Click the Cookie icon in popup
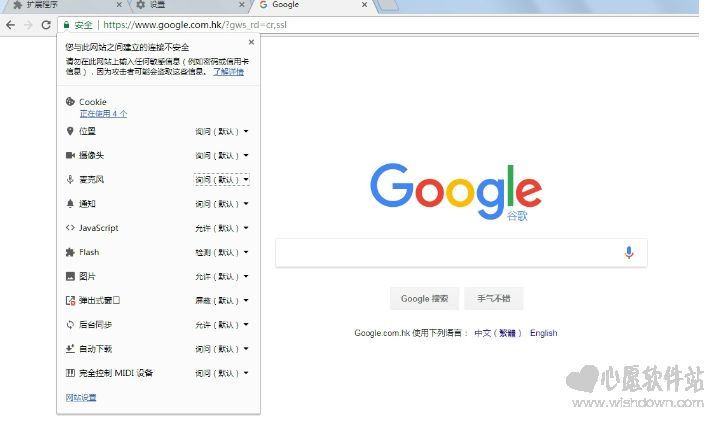 click(x=70, y=101)
